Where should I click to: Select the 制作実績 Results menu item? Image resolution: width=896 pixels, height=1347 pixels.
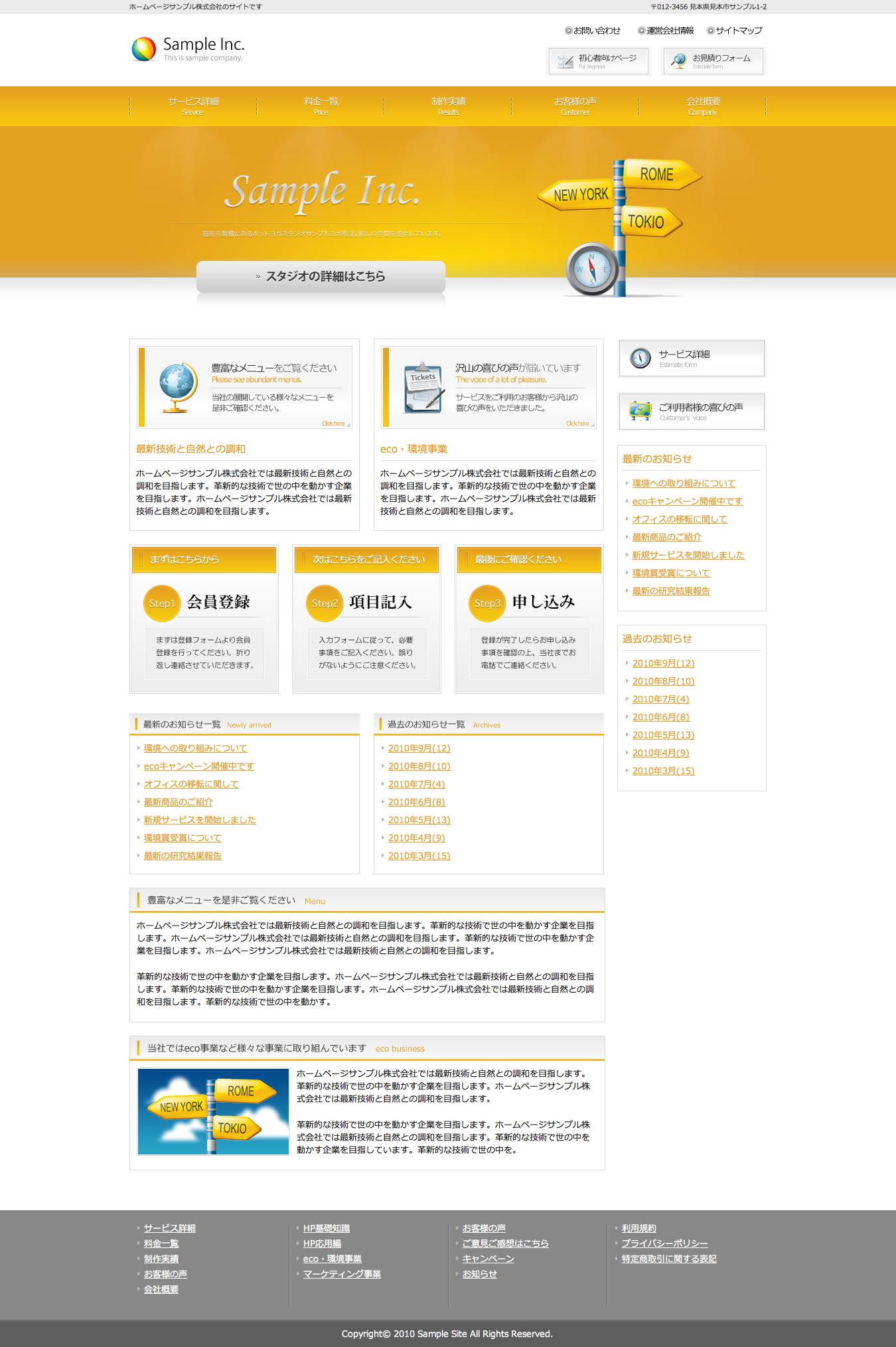(448, 106)
